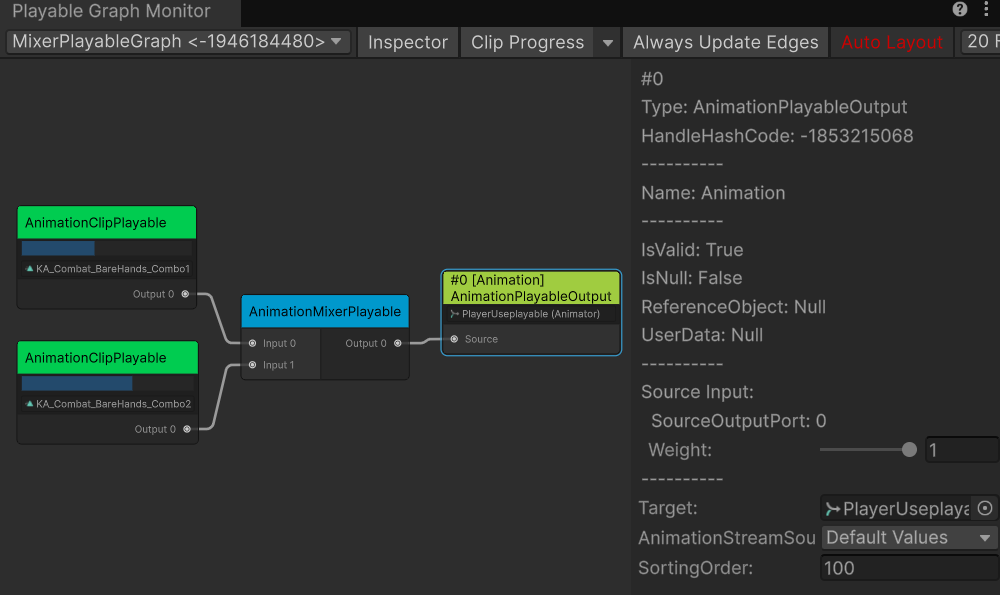Toggle the Auto Layout button

pyautogui.click(x=892, y=43)
